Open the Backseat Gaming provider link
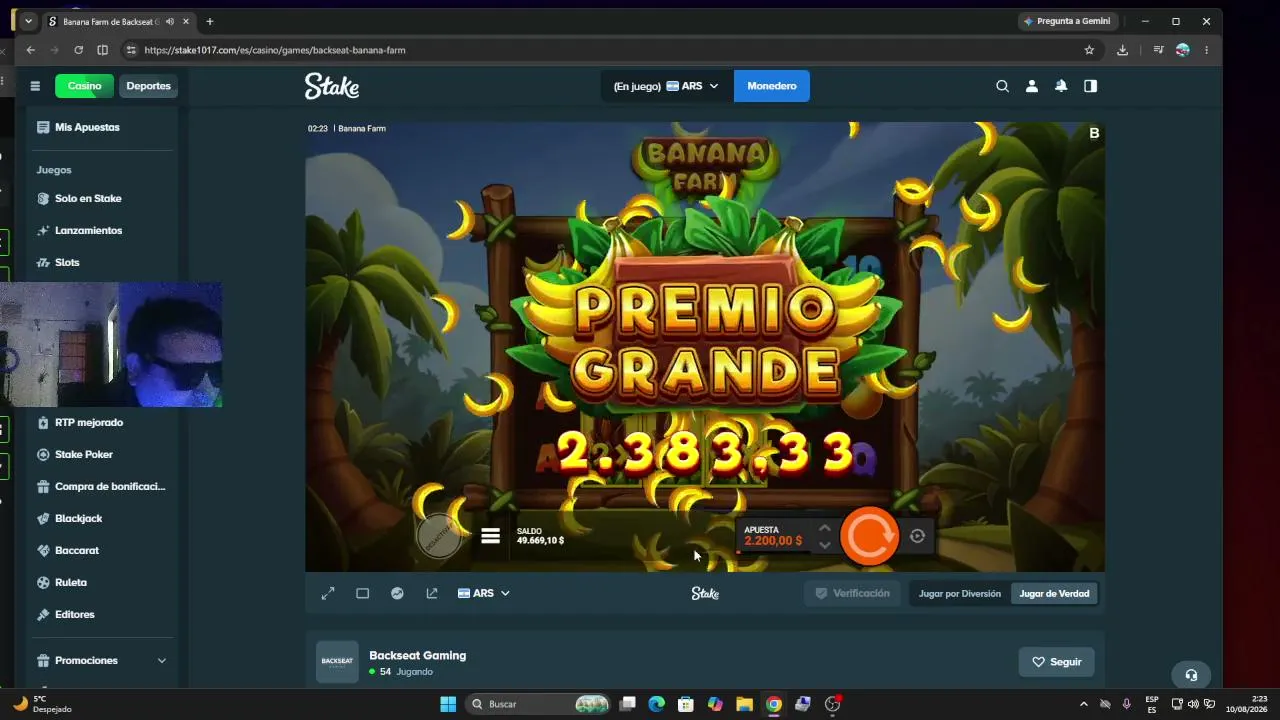The width and height of the screenshot is (1280, 720). pyautogui.click(x=417, y=655)
